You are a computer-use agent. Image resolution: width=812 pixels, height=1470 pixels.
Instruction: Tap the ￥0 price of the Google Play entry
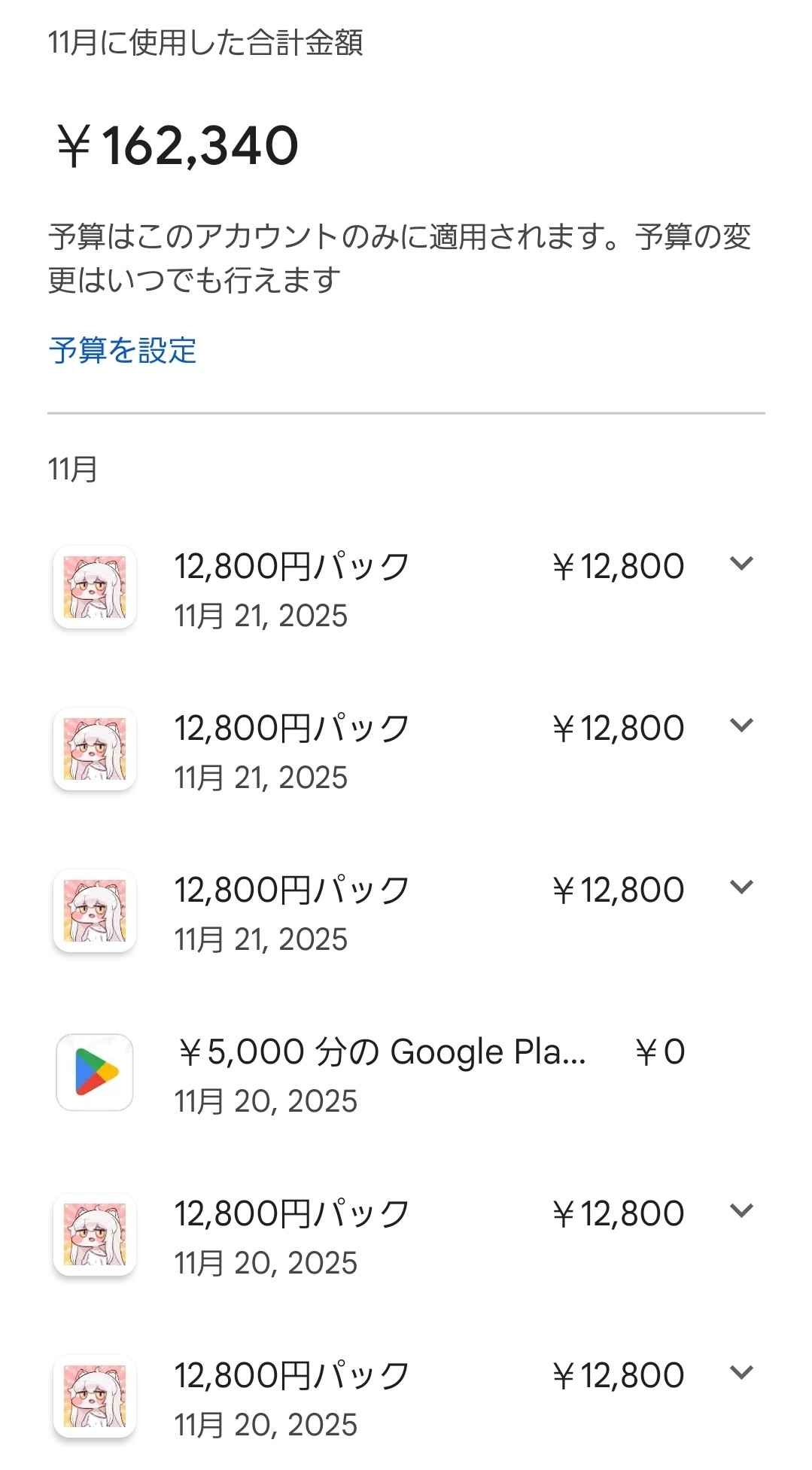point(660,1052)
